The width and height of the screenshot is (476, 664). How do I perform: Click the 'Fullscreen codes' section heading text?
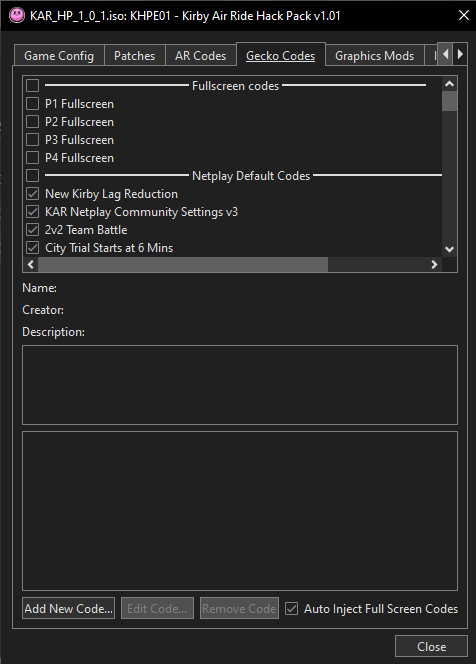(235, 86)
